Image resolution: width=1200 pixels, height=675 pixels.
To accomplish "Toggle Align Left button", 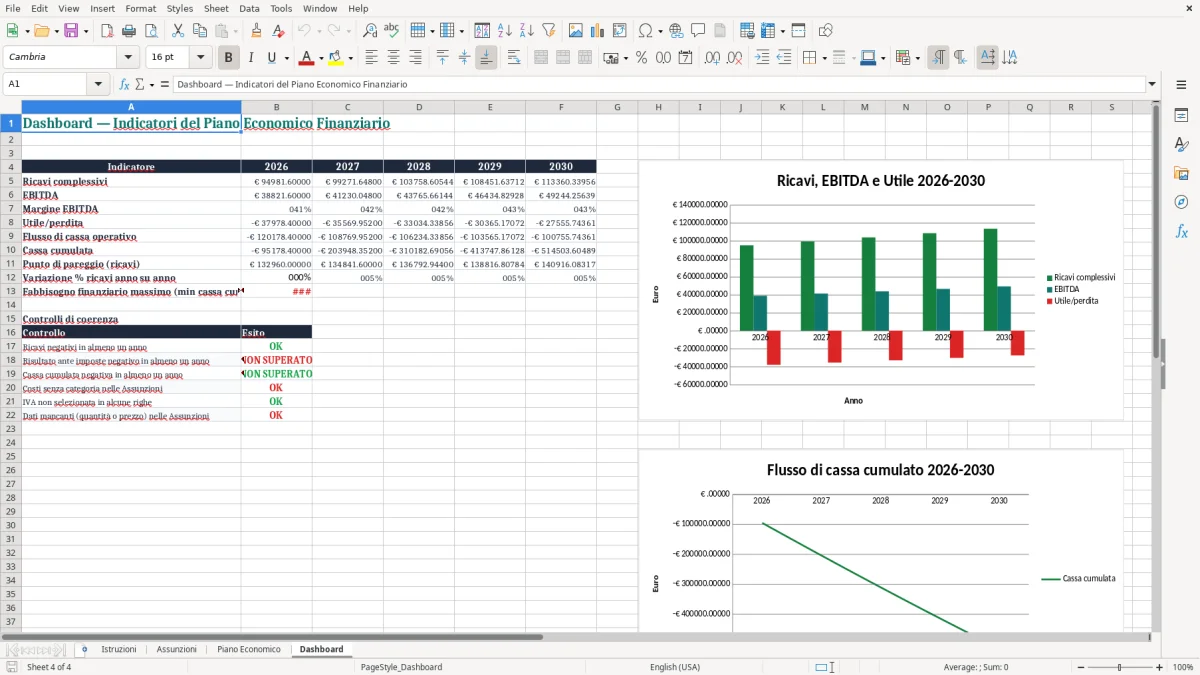I will [x=371, y=58].
